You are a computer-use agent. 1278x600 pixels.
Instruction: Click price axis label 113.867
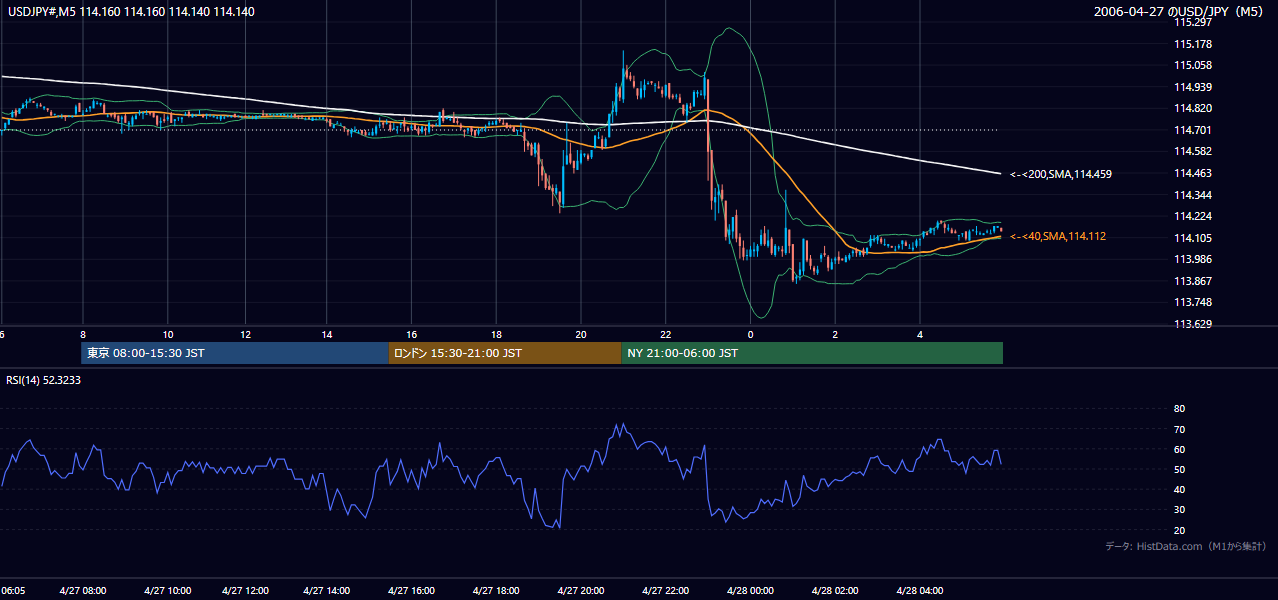coord(1192,281)
